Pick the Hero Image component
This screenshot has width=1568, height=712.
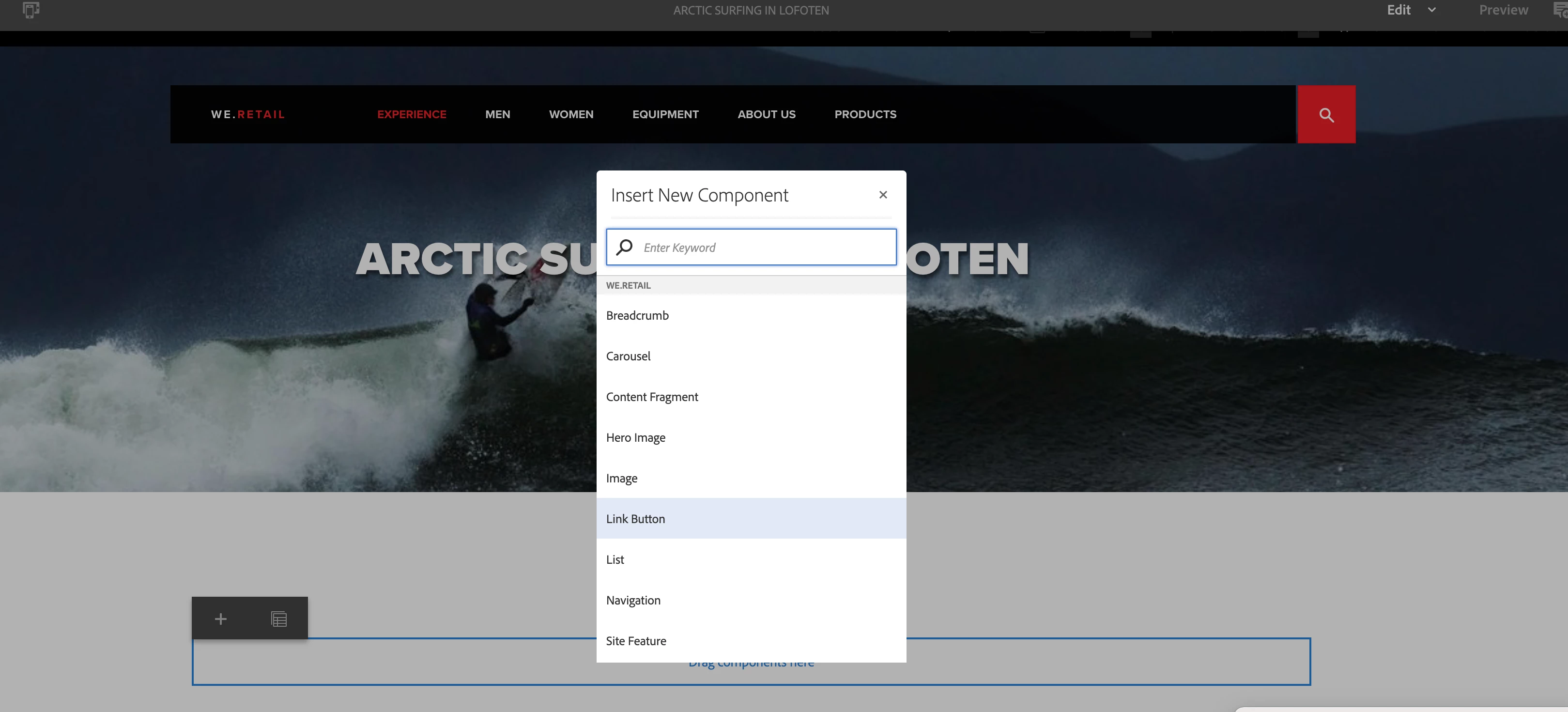tap(635, 438)
